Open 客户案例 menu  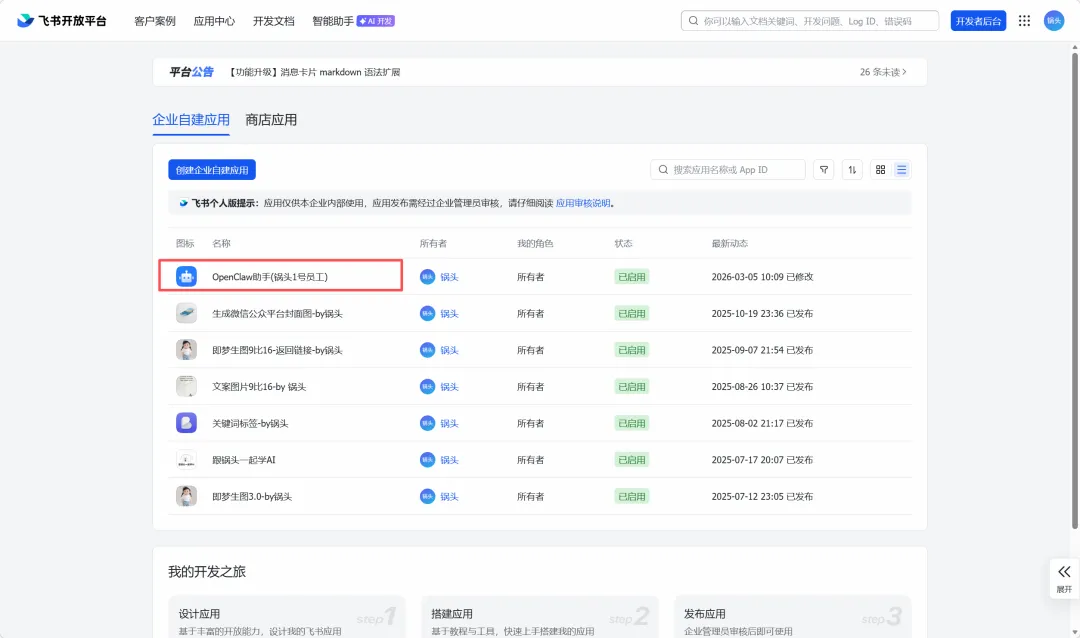click(x=155, y=21)
